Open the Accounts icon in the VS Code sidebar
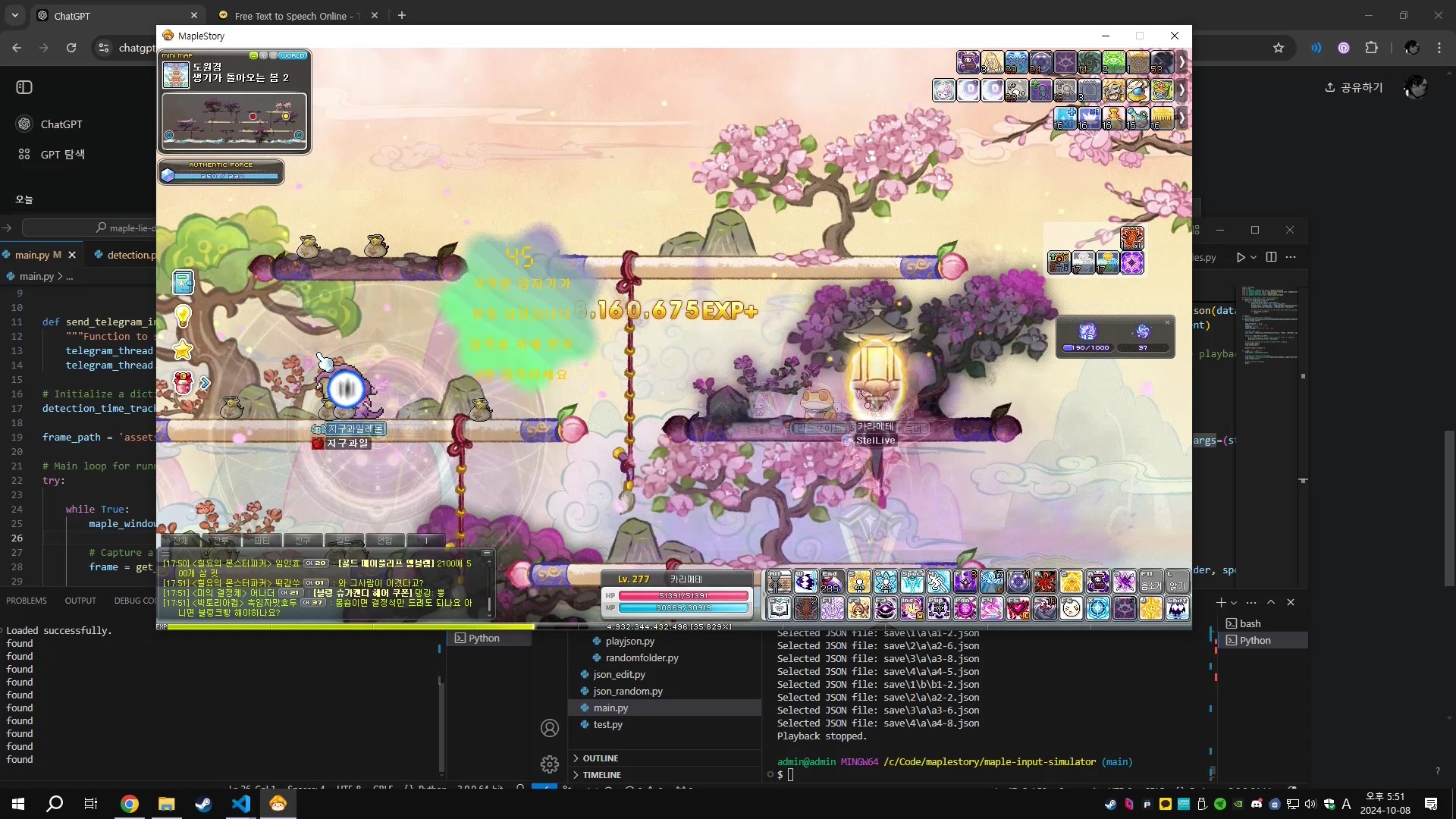 (550, 727)
